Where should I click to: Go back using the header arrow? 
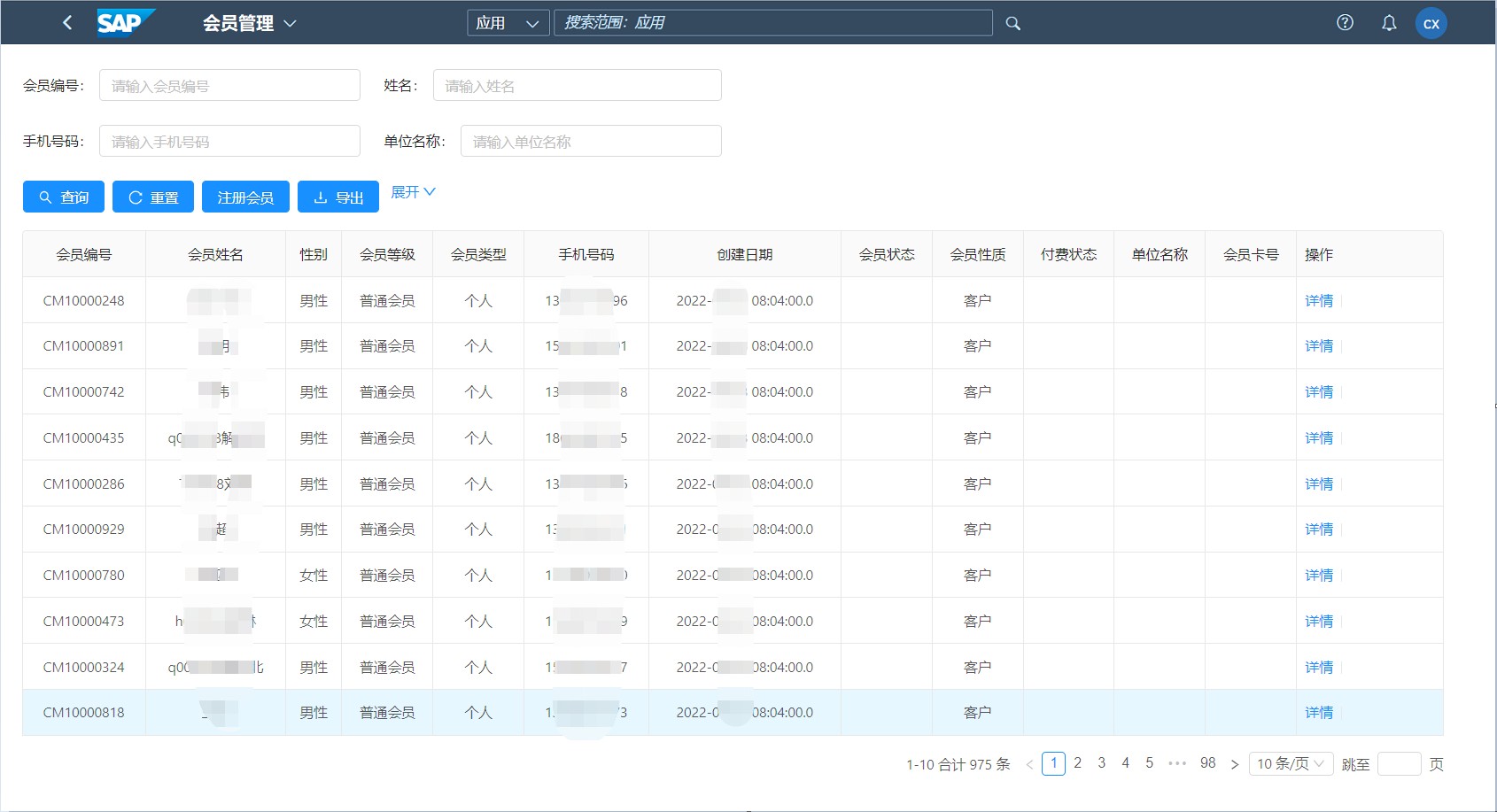pyautogui.click(x=67, y=23)
